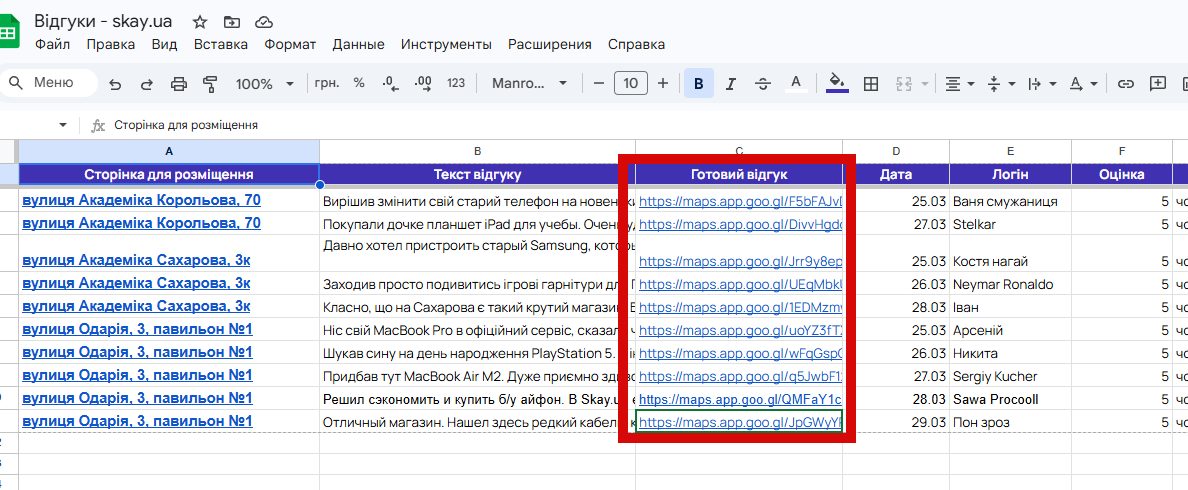Insert link using chain icon
The image size is (1188, 490).
(1126, 83)
